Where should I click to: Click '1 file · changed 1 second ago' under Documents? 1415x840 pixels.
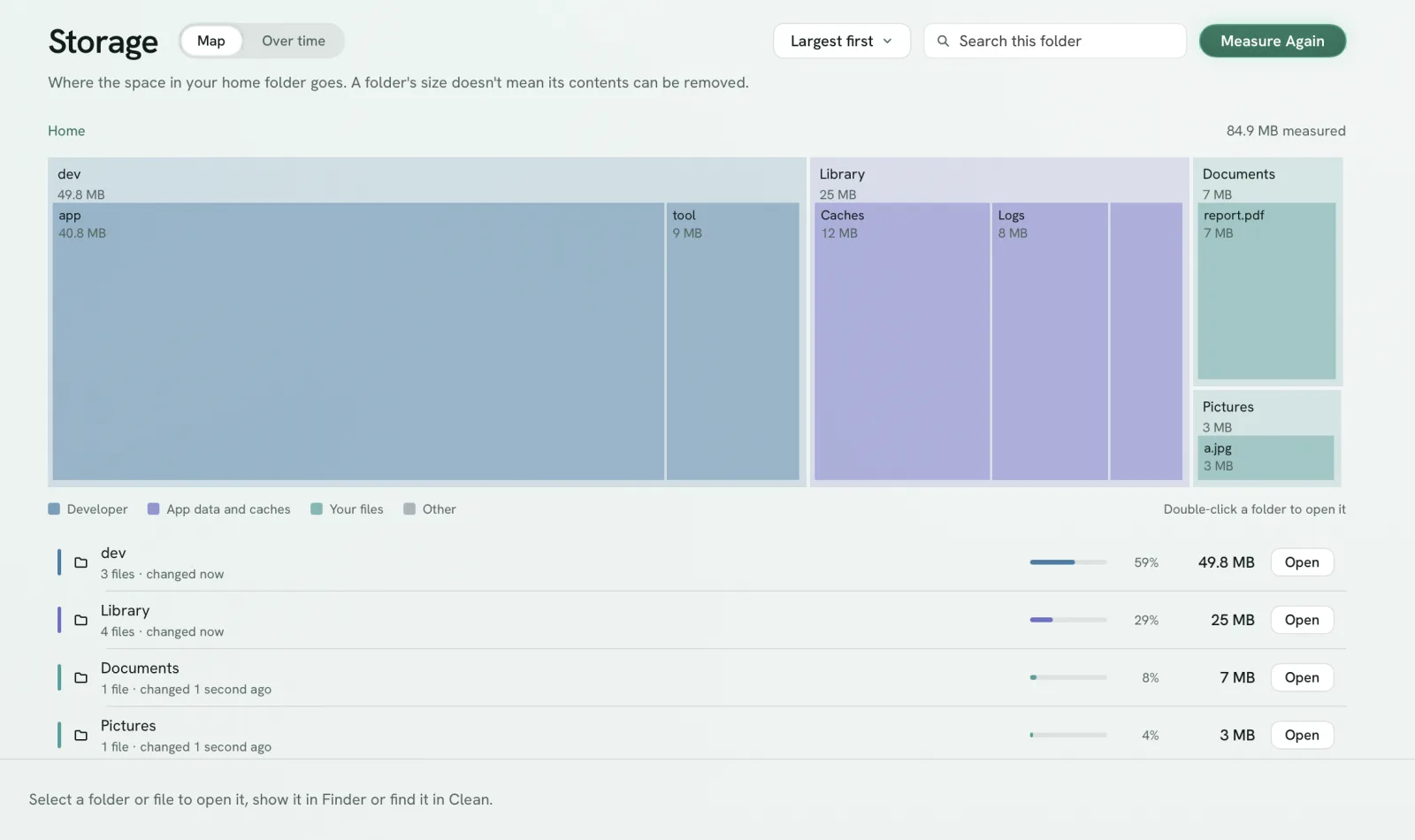pyautogui.click(x=186, y=690)
